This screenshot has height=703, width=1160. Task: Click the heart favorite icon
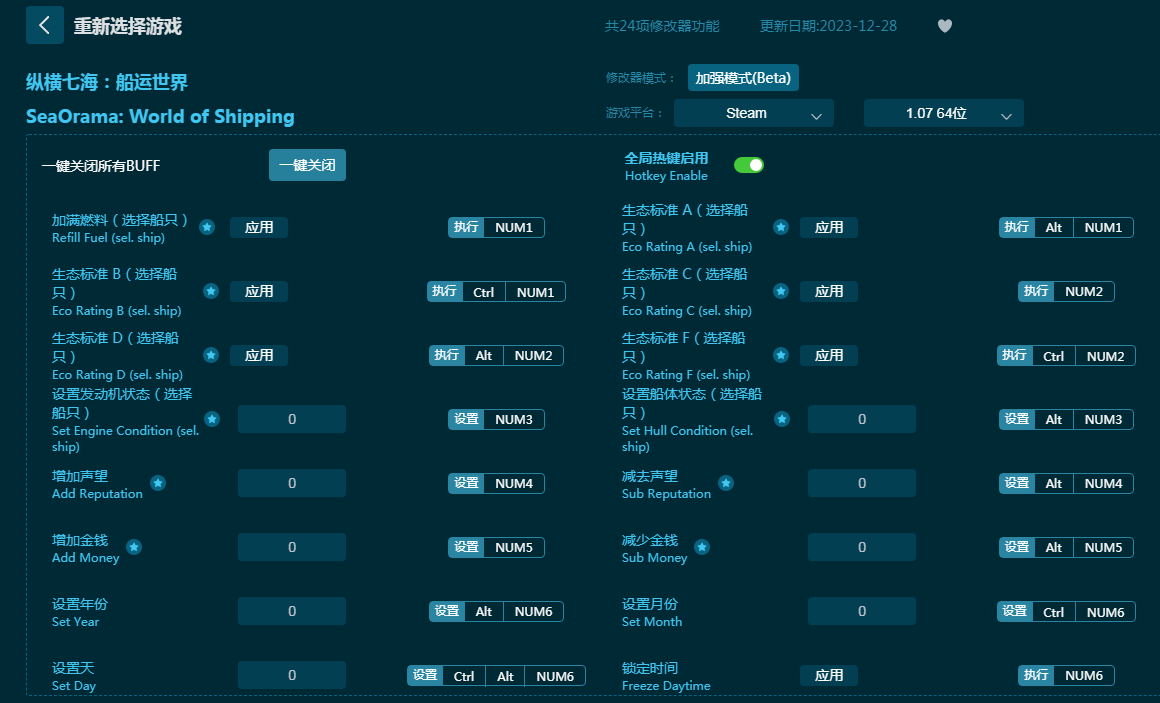click(944, 26)
